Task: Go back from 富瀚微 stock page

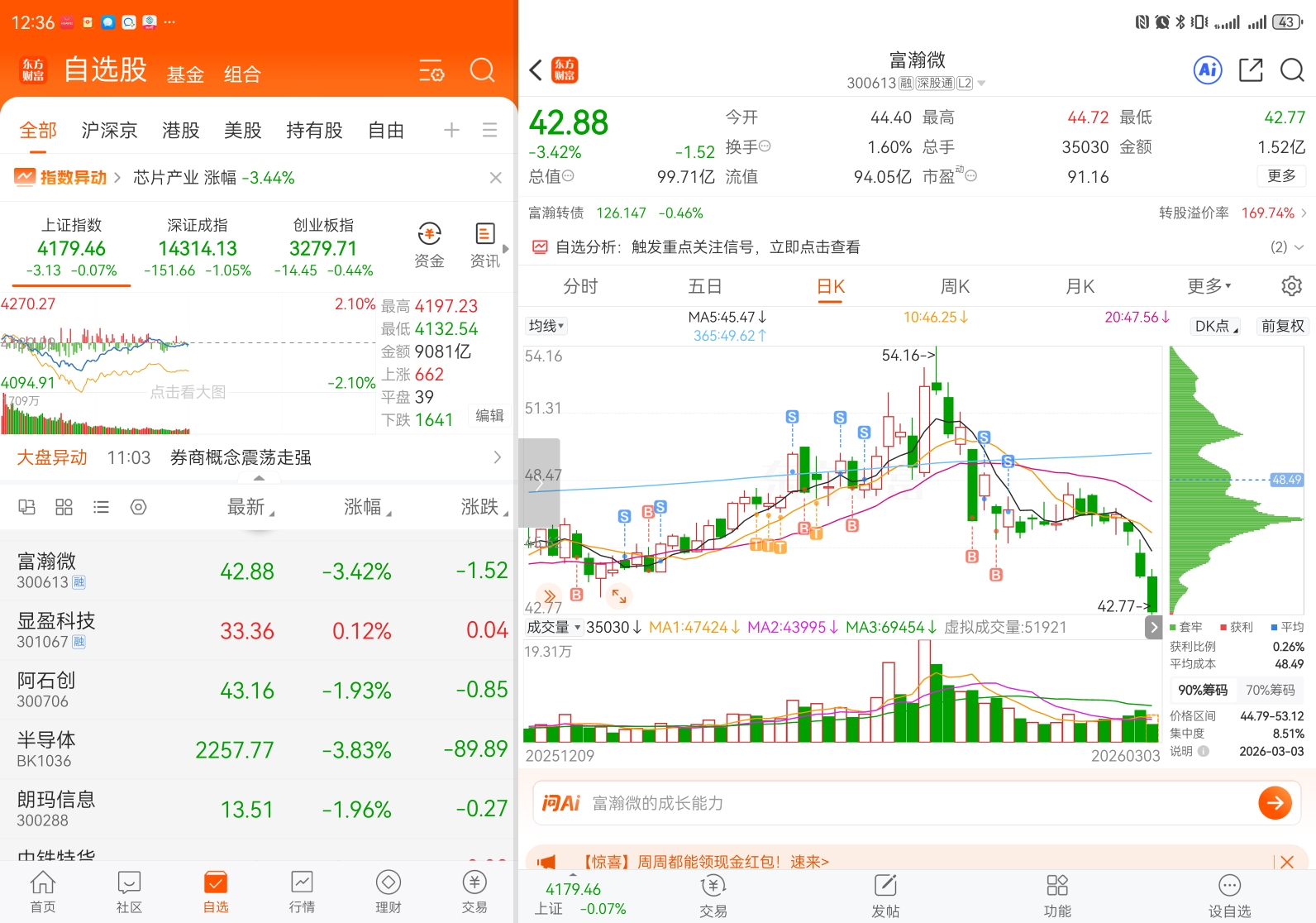Action: (536, 70)
